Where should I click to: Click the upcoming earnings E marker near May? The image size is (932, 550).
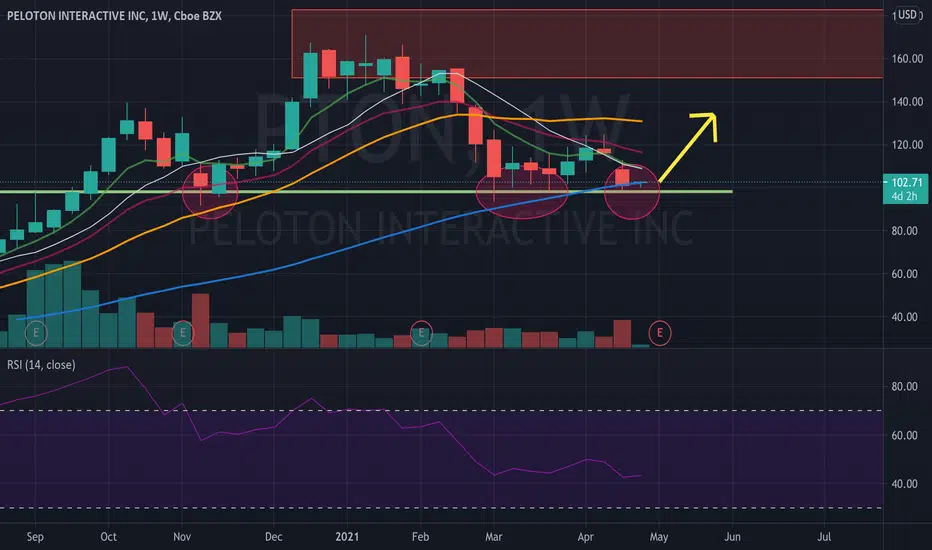[x=659, y=332]
